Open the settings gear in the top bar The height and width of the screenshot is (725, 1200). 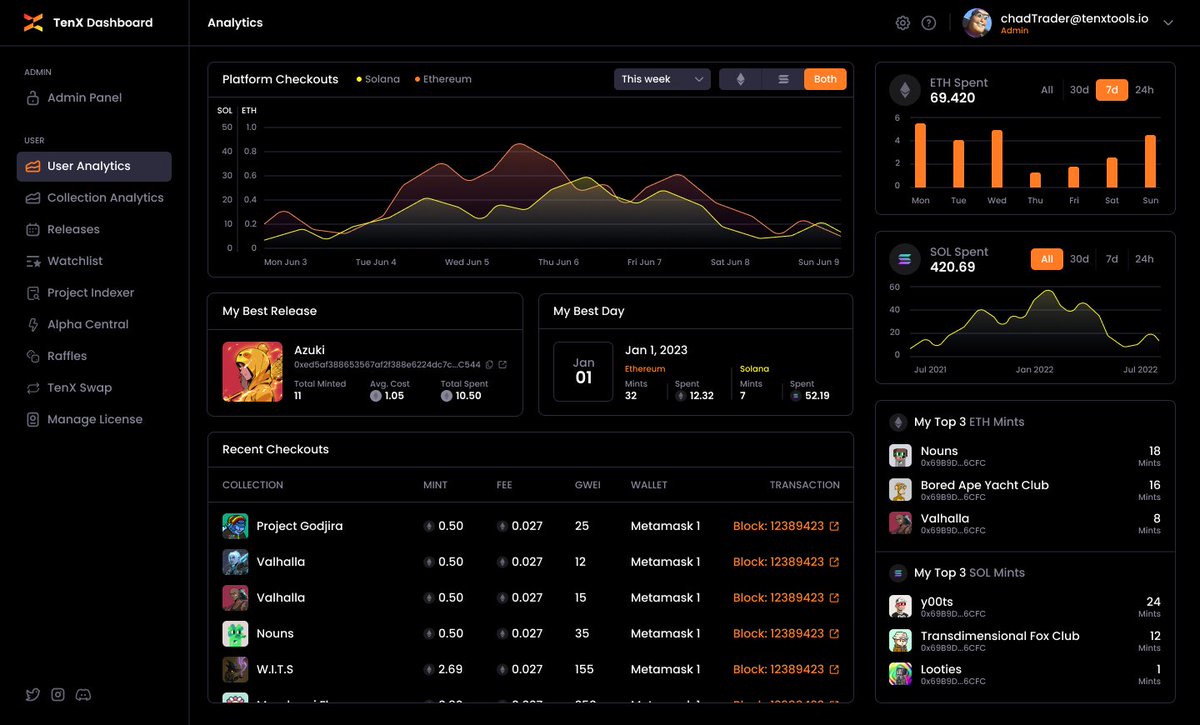[903, 22]
